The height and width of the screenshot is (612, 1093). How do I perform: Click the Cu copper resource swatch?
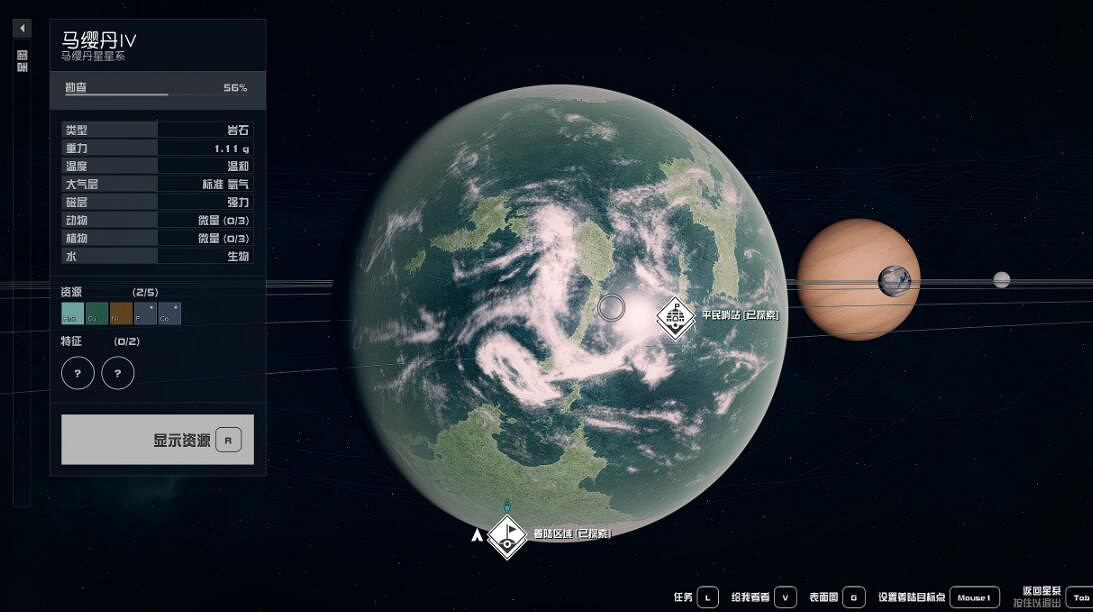point(97,314)
